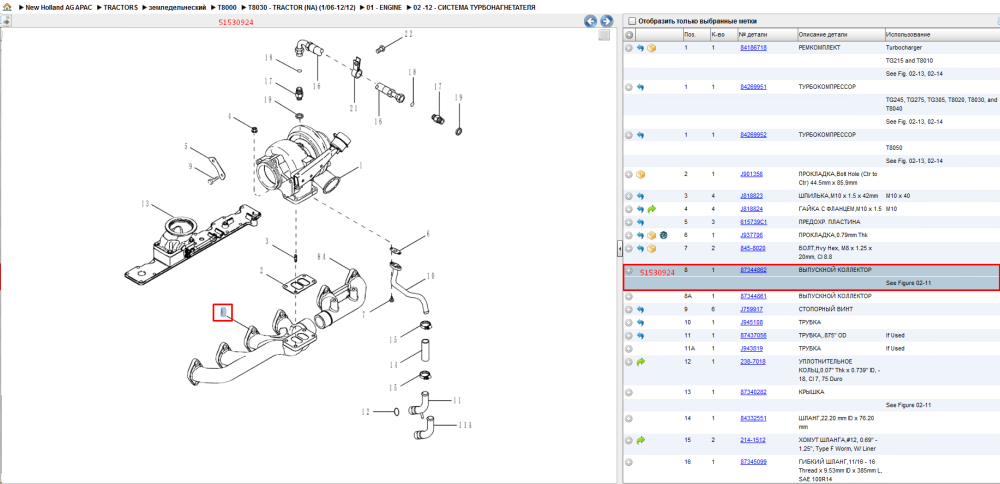Open part number link 84186718
The image size is (1000, 484).
(x=753, y=48)
